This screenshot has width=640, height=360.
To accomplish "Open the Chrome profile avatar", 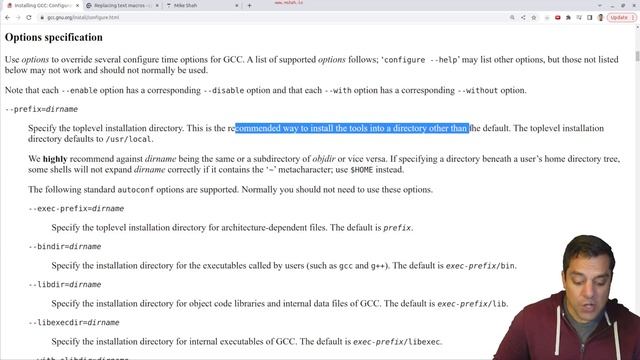I will pyautogui.click(x=600, y=18).
